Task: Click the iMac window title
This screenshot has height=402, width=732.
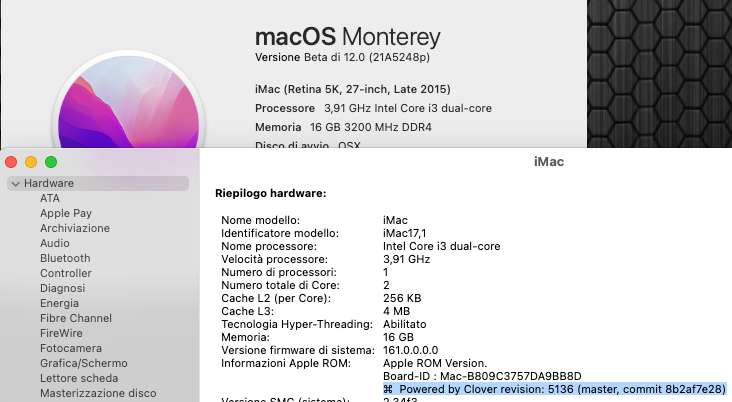Action: click(549, 162)
